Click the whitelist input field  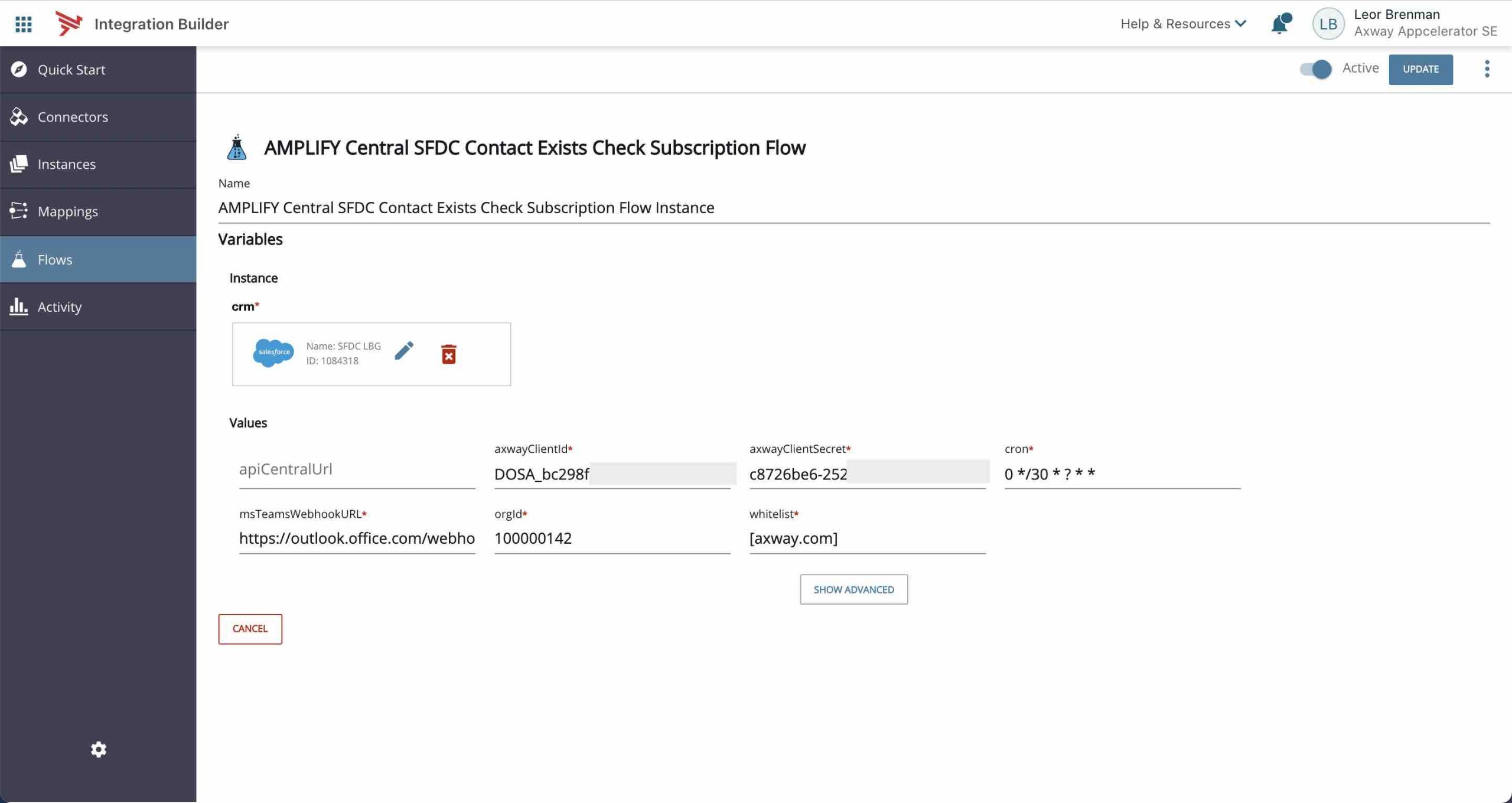point(867,538)
